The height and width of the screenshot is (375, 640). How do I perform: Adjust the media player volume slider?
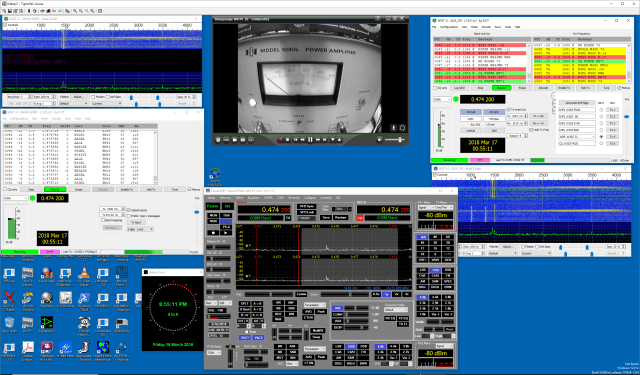point(395,140)
